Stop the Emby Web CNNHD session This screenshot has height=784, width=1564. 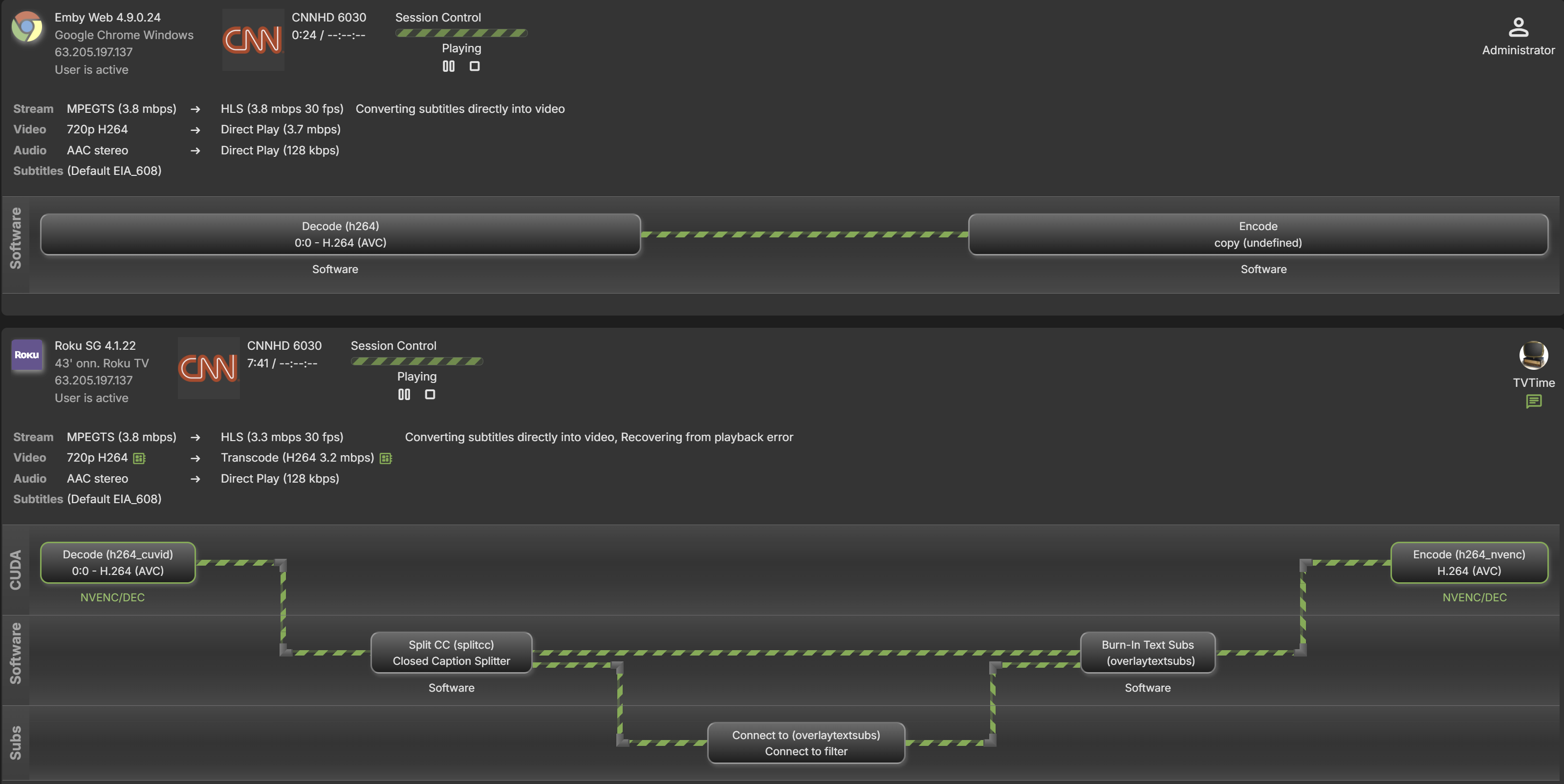[474, 66]
